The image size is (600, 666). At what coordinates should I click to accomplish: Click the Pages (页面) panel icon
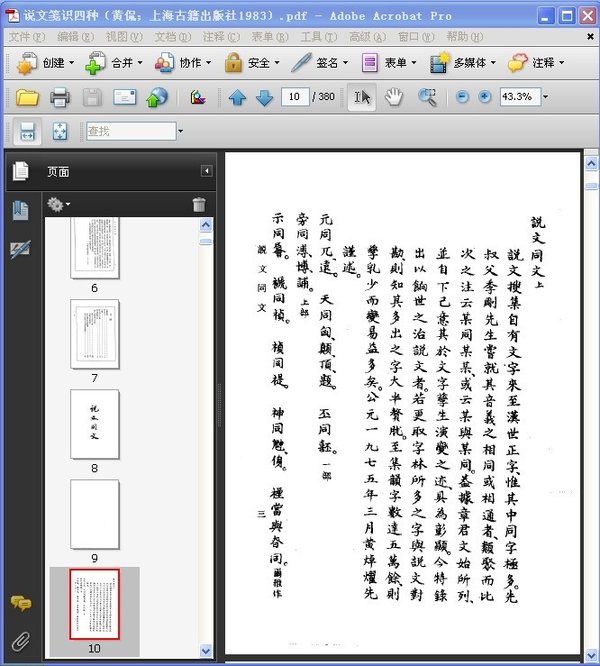pyautogui.click(x=20, y=171)
